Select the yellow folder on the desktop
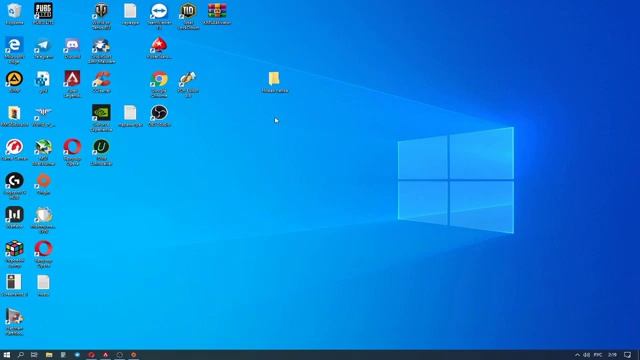The image size is (640, 360). coord(274,79)
